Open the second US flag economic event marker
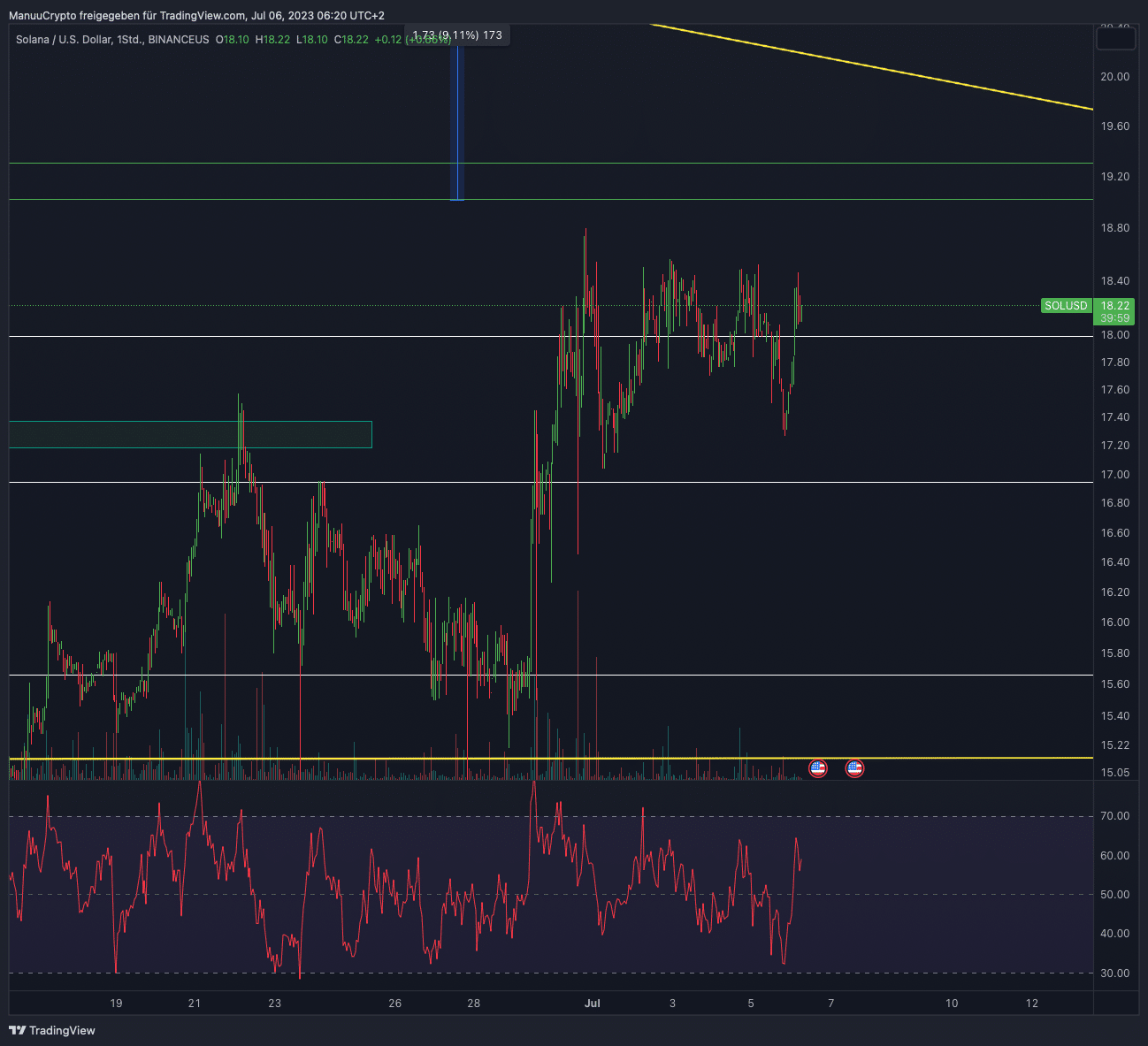This screenshot has width=1148, height=1046. tap(854, 768)
